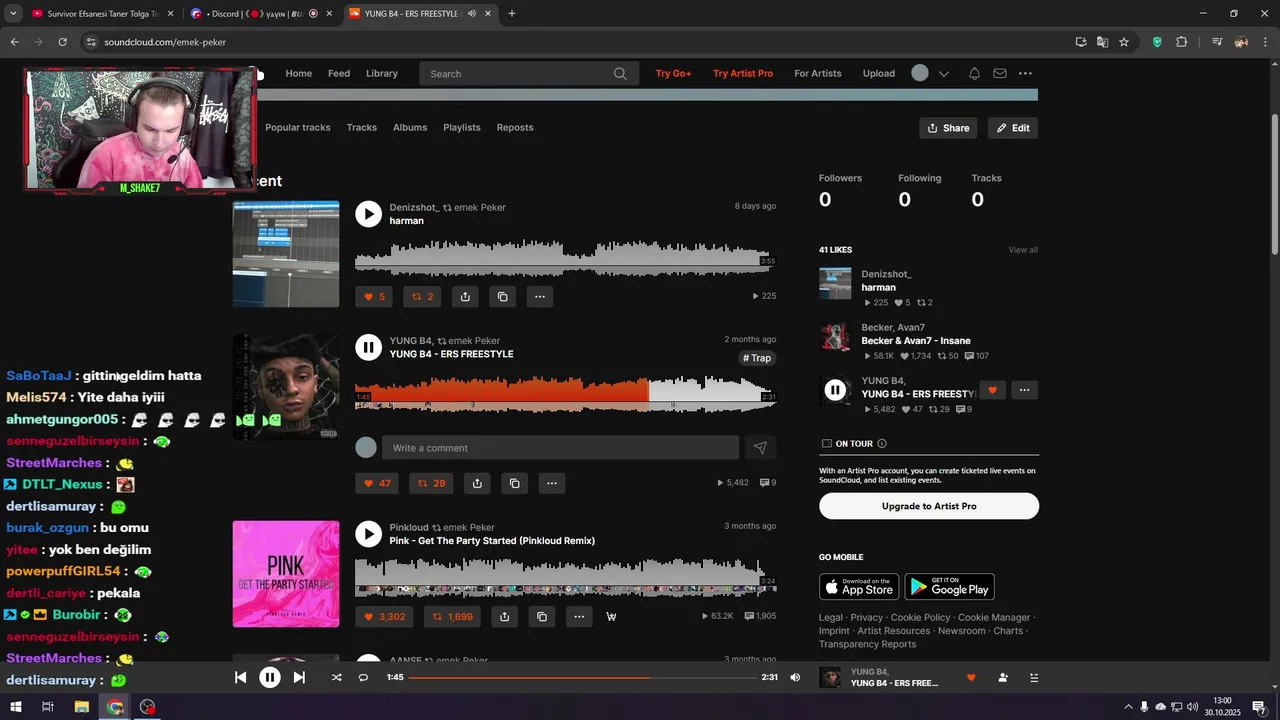Screen dimensions: 1280x720
Task: Seek using the bottom player progress bar
Action: (583, 677)
